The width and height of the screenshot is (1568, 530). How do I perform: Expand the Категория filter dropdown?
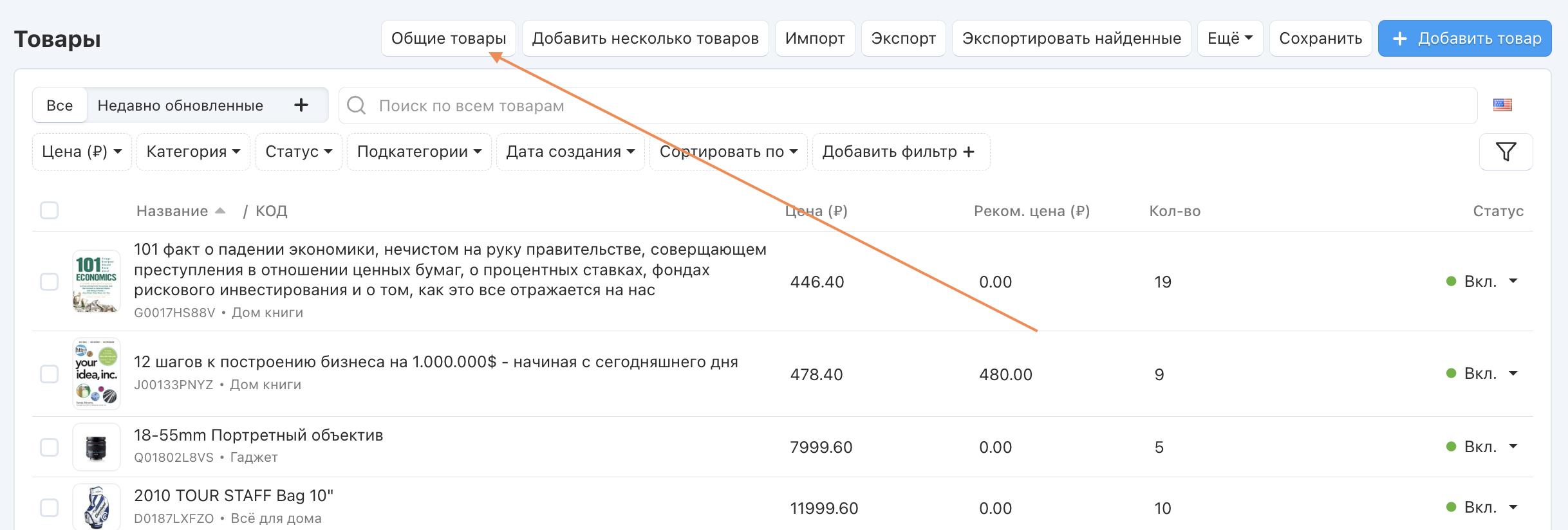(x=193, y=152)
